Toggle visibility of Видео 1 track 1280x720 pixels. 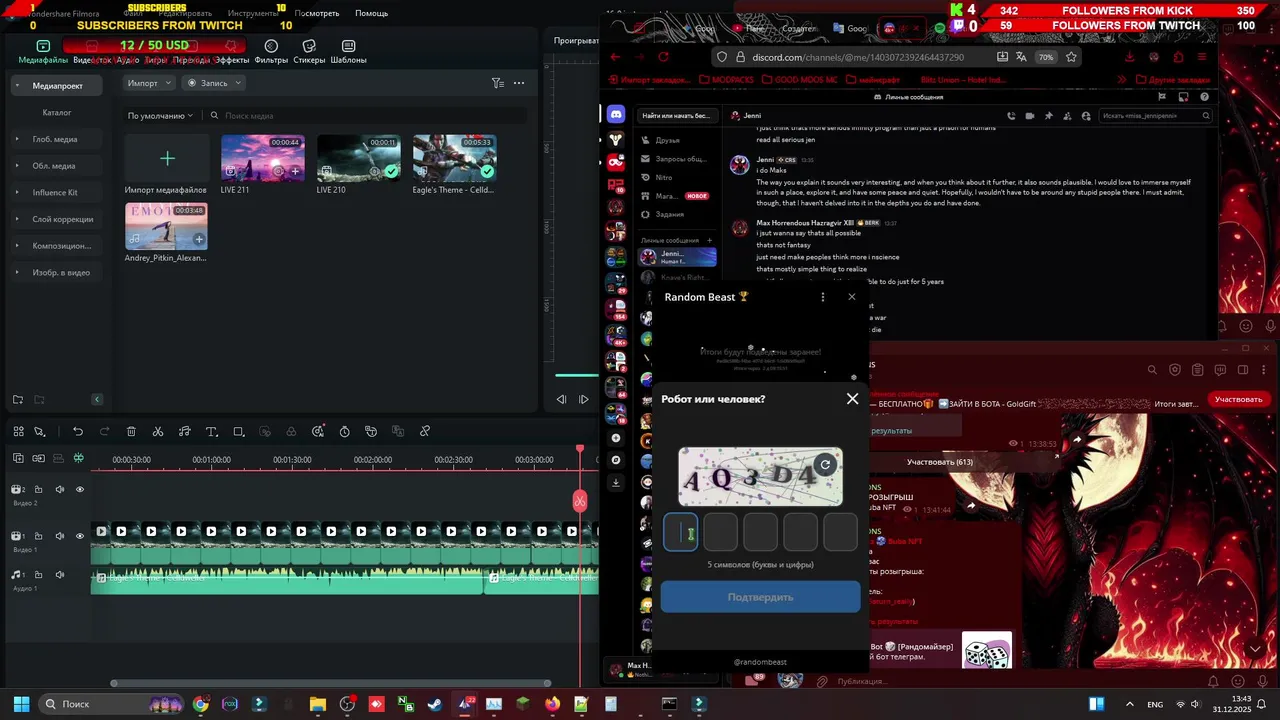point(80,536)
